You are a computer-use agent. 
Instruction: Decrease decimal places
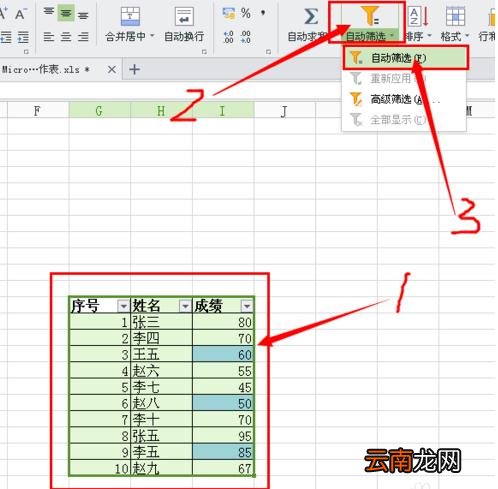coord(246,37)
